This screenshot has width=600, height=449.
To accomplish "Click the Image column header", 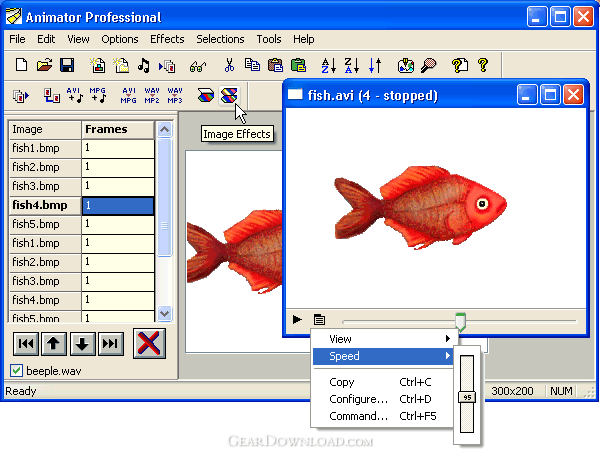I will (x=45, y=129).
